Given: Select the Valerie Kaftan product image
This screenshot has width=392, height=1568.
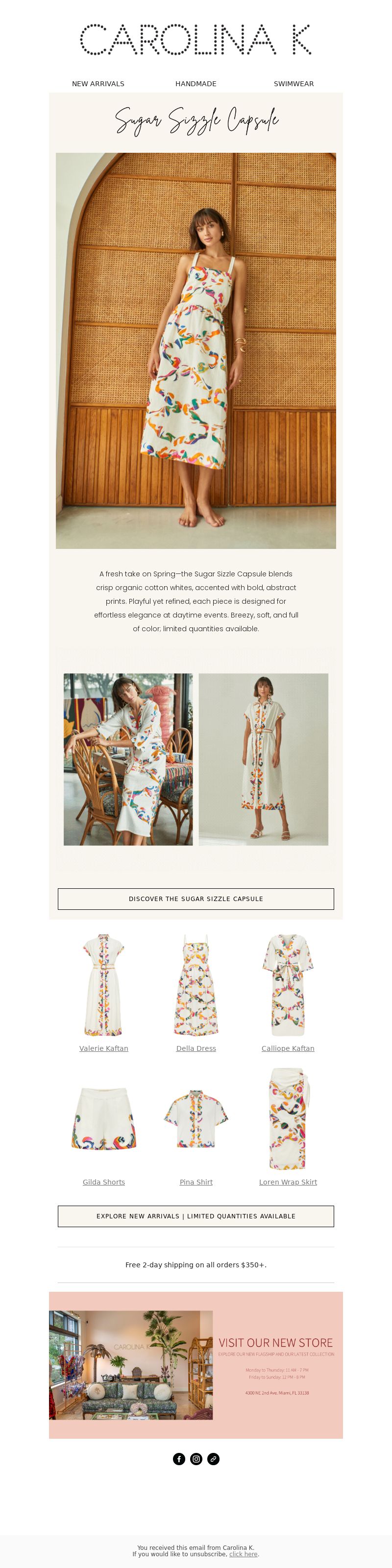Looking at the screenshot, I should [x=103, y=985].
